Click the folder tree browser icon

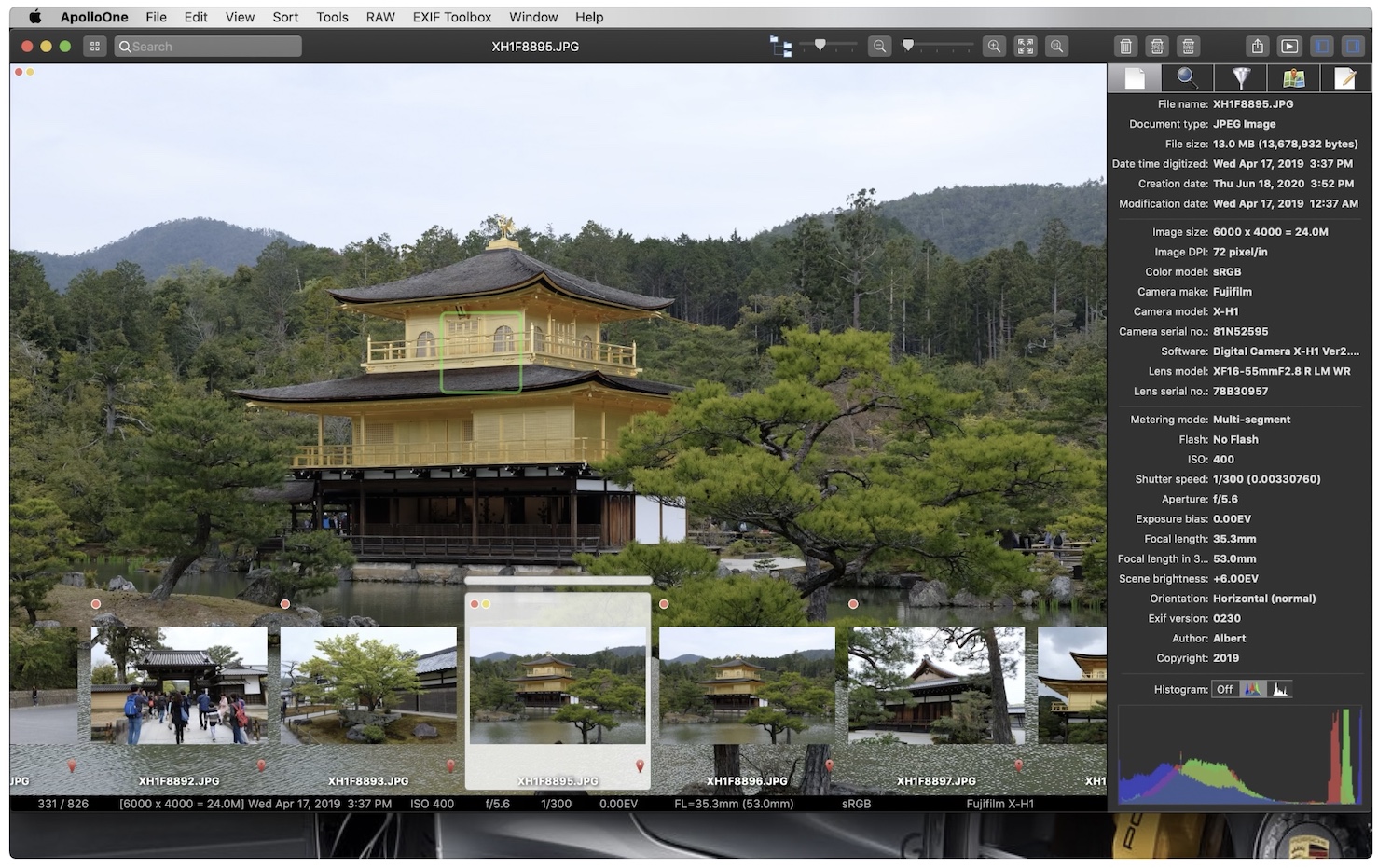(780, 47)
